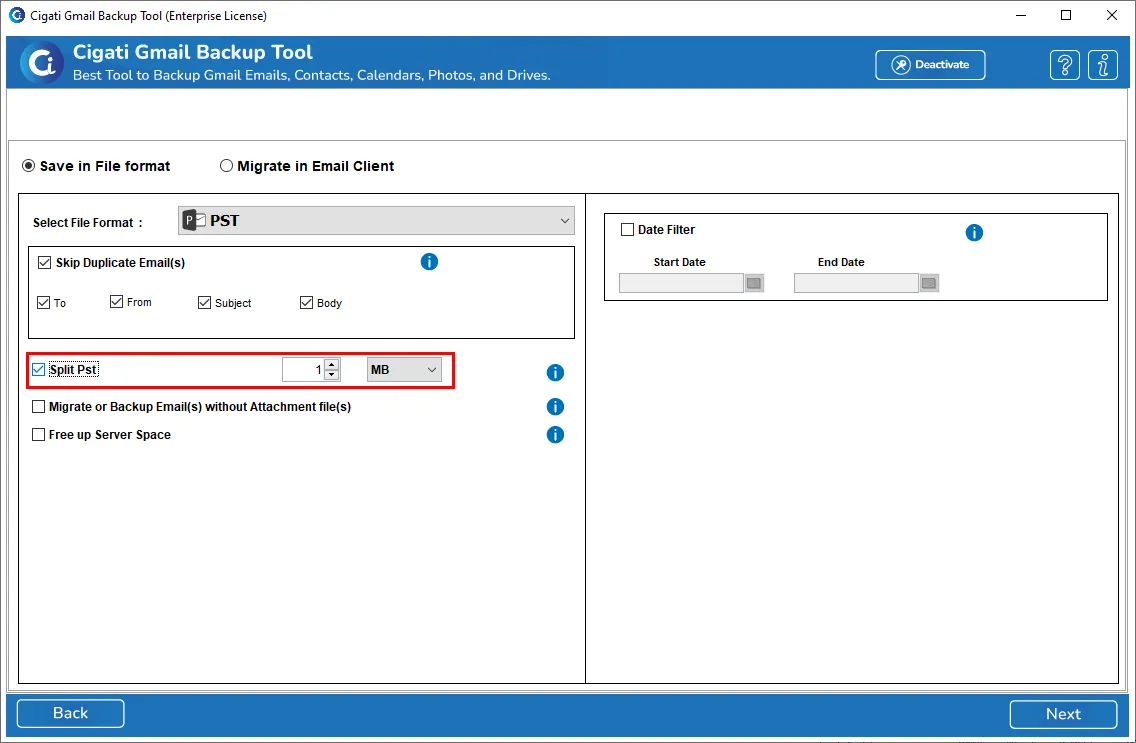This screenshot has height=743, width=1136.
Task: Click the Cigati logo in header
Action: pyautogui.click(x=41, y=63)
